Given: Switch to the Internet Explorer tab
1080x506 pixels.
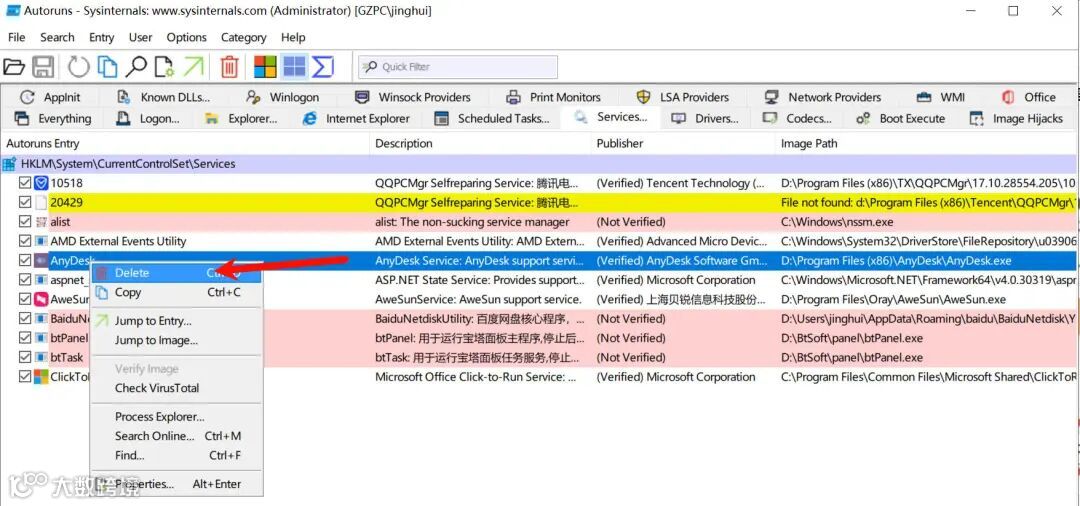Looking at the screenshot, I should [x=356, y=118].
